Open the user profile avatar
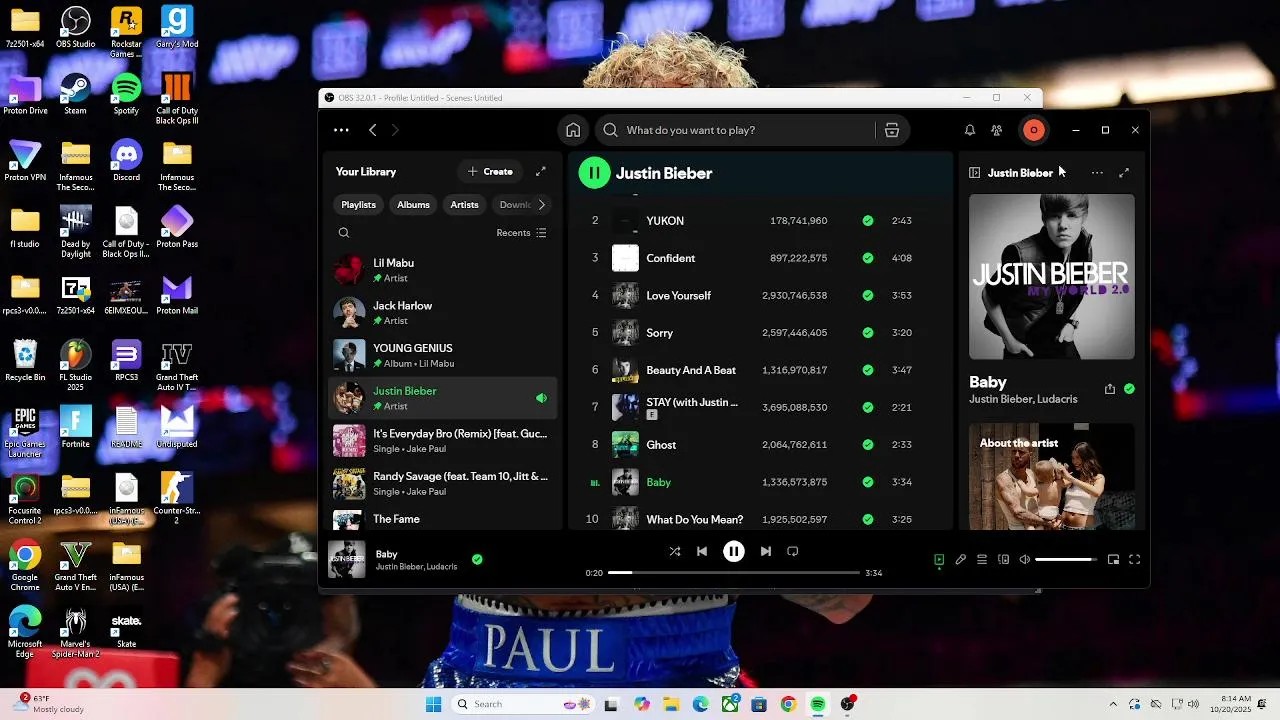1280x720 pixels. [1034, 130]
